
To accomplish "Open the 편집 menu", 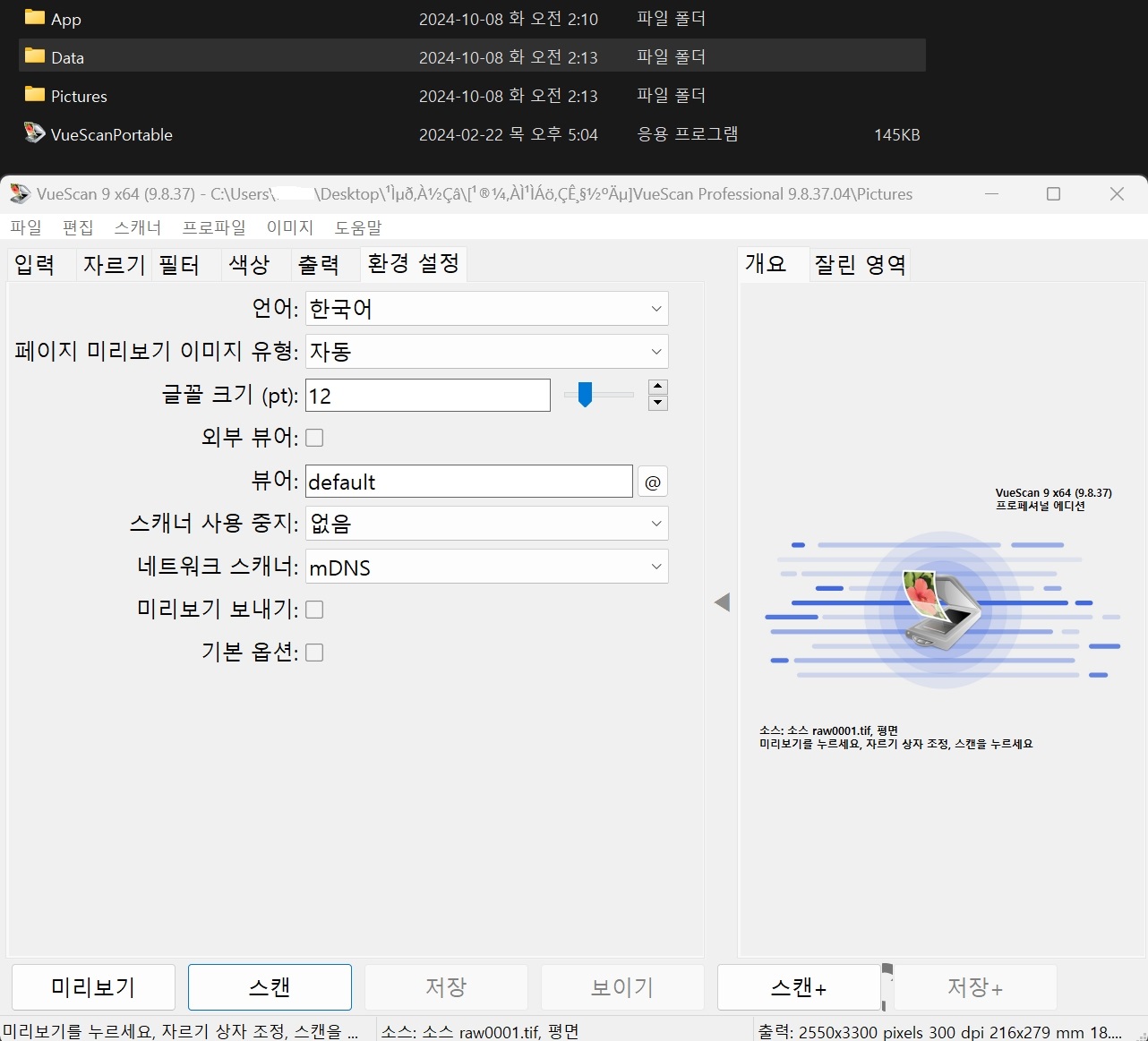I will coord(78,227).
